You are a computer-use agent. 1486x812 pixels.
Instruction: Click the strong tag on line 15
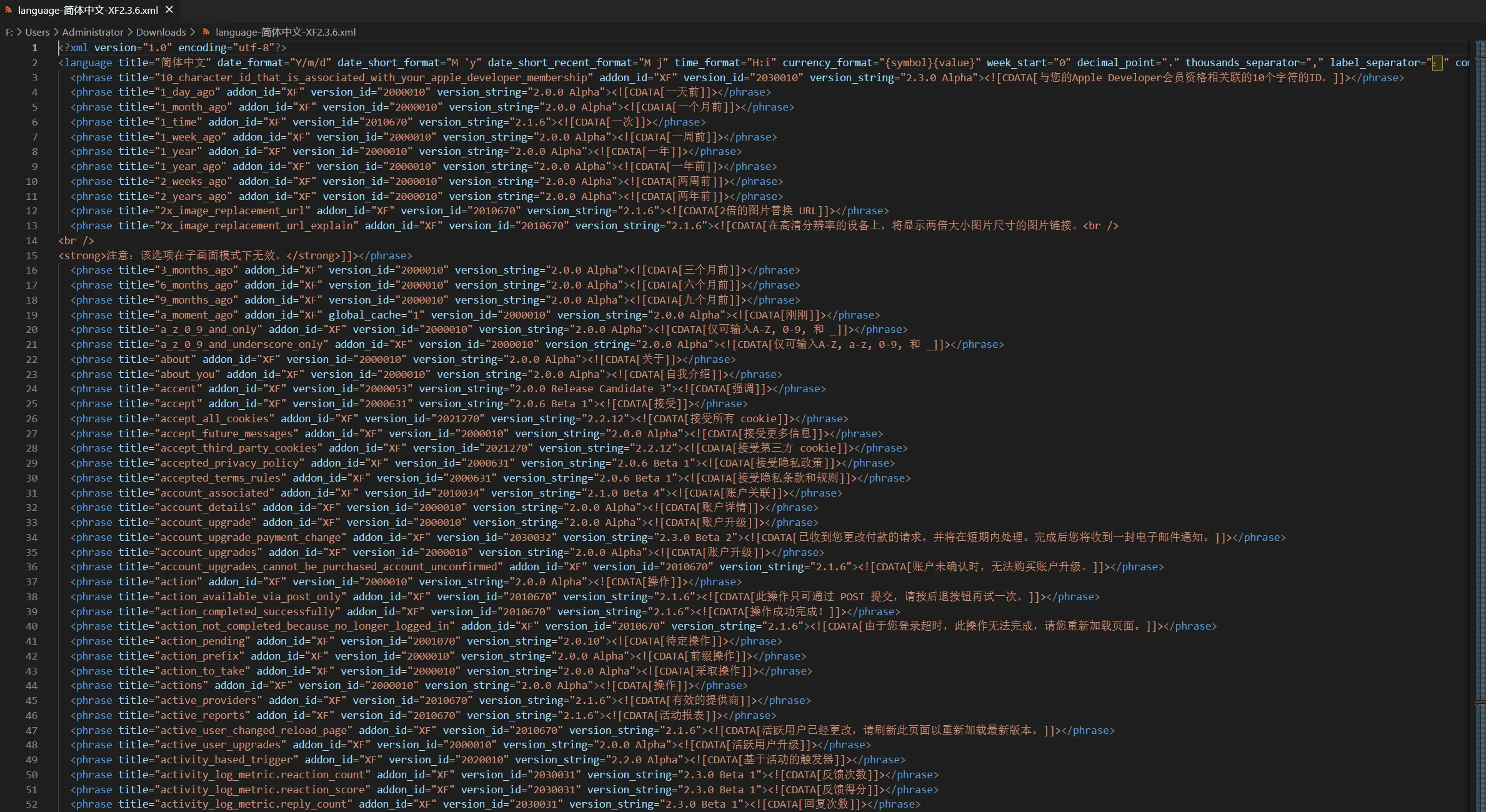82,255
